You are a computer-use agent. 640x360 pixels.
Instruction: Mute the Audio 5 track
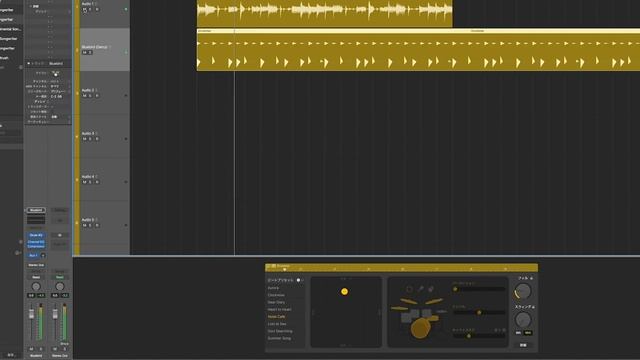(x=84, y=225)
